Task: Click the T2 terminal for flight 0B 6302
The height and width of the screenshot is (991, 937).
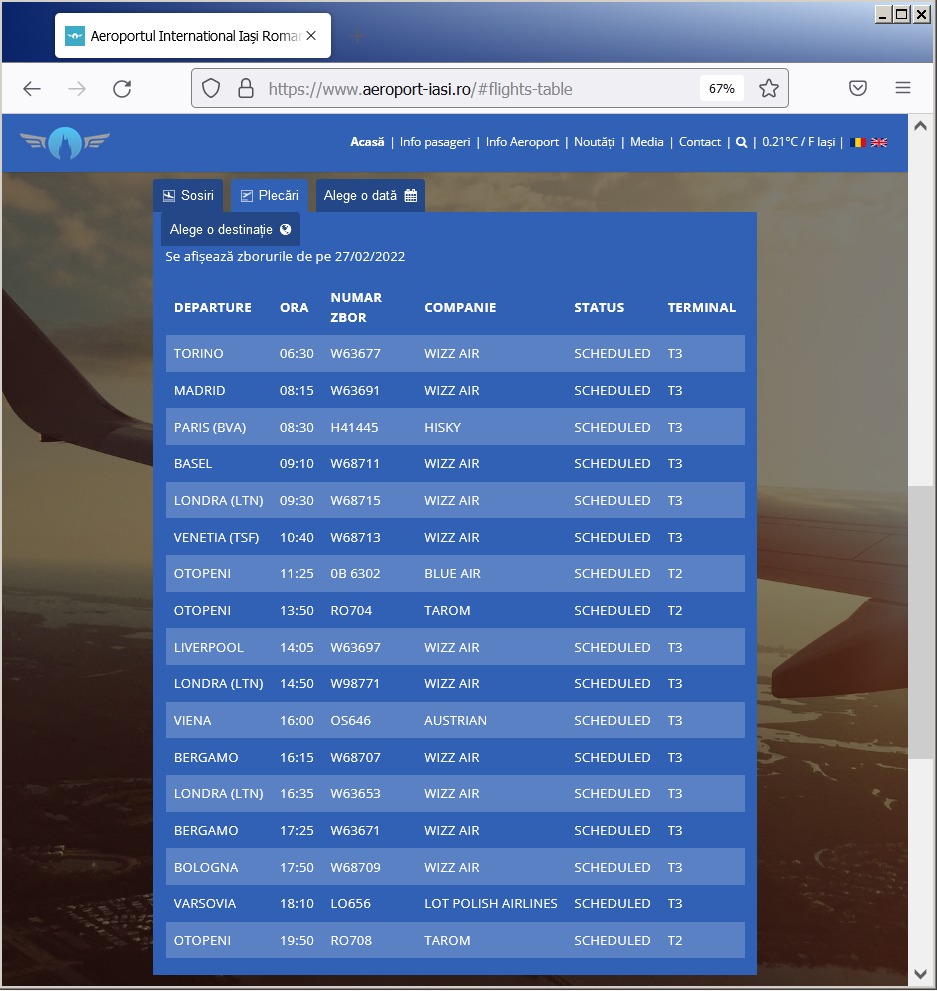Action: point(675,573)
